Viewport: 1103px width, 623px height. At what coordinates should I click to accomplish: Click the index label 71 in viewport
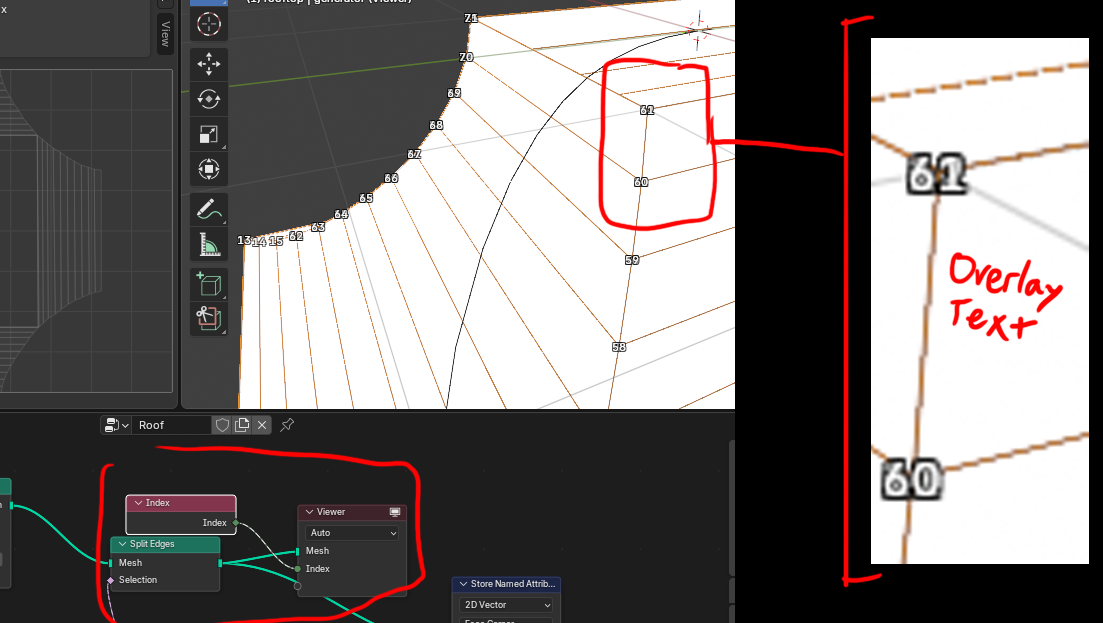click(471, 18)
